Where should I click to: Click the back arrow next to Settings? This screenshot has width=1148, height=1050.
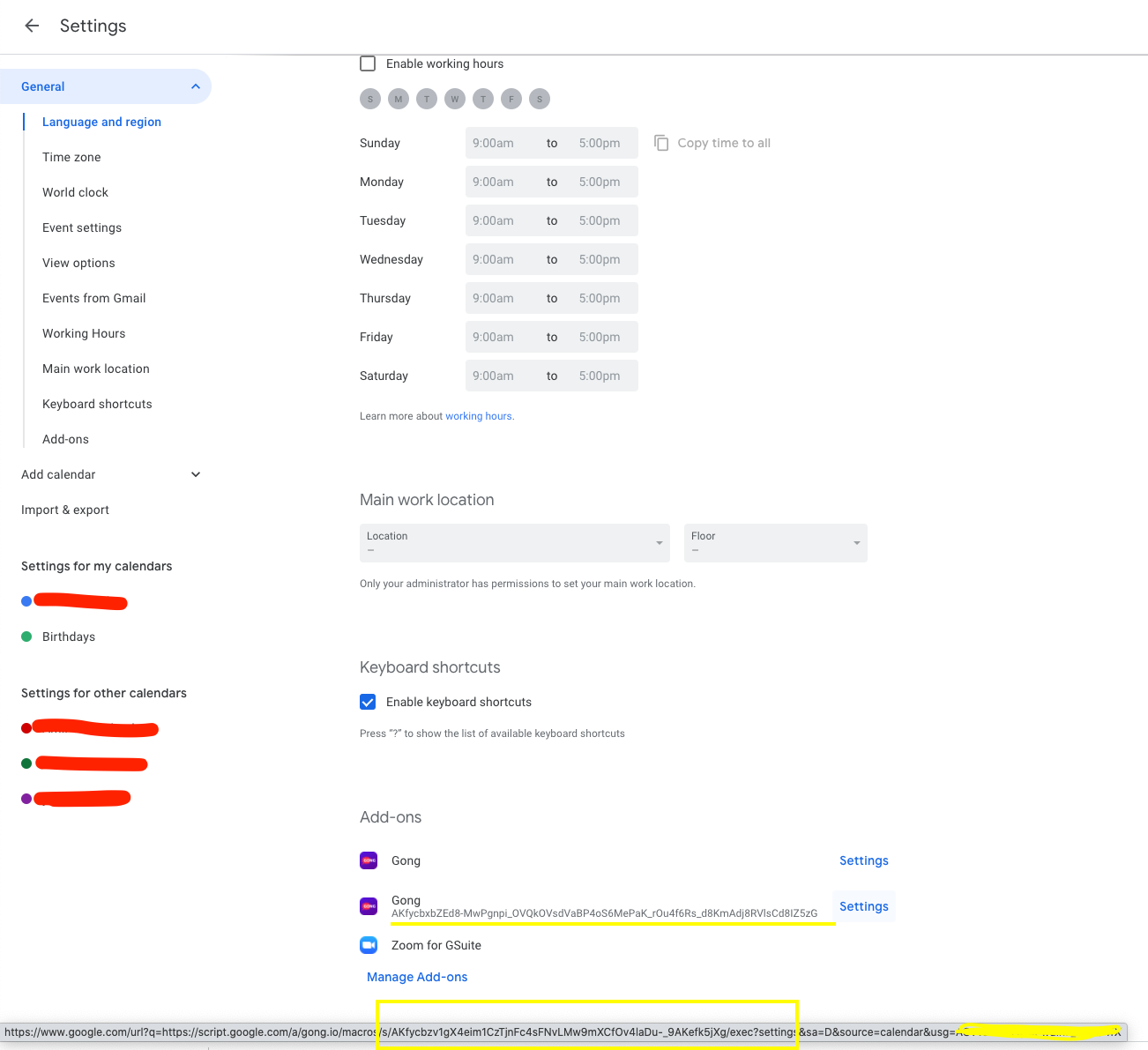click(32, 26)
